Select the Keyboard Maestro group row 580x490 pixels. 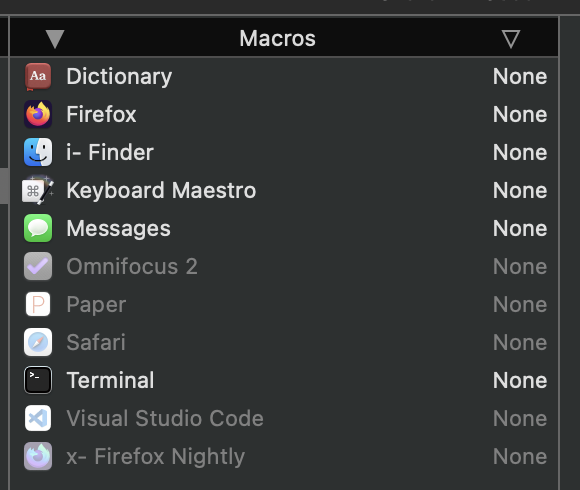tap(284, 190)
